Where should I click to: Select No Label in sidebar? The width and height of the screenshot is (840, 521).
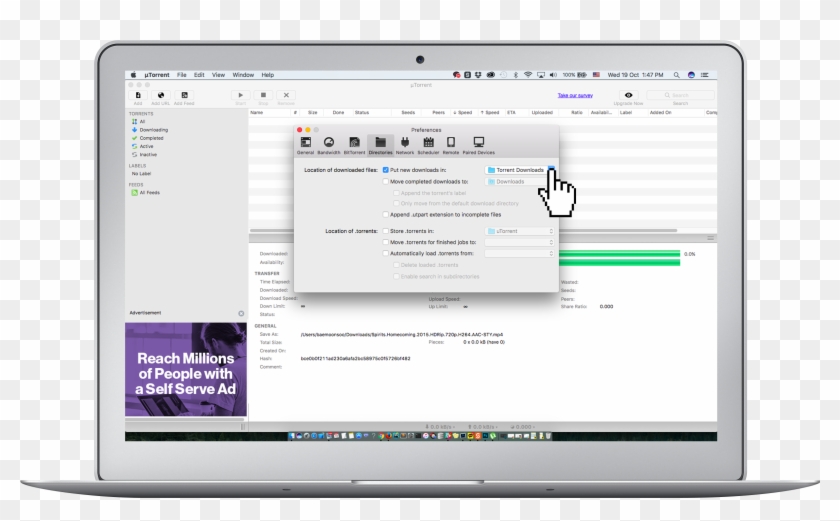click(141, 173)
